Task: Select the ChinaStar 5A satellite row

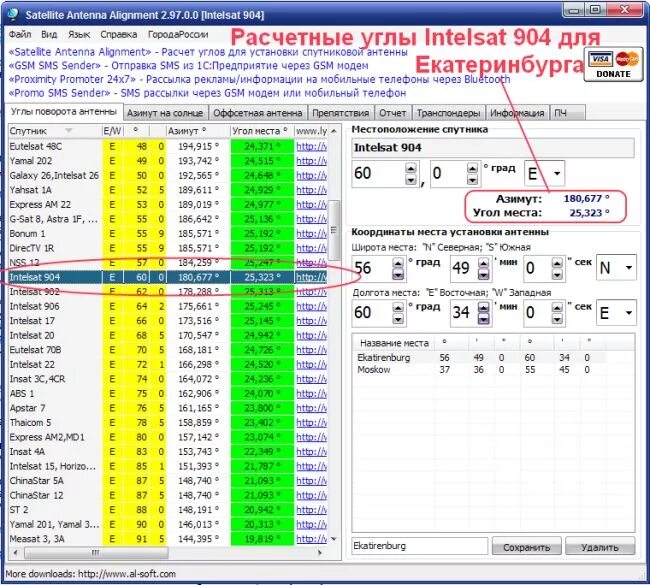Action: pyautogui.click(x=168, y=481)
